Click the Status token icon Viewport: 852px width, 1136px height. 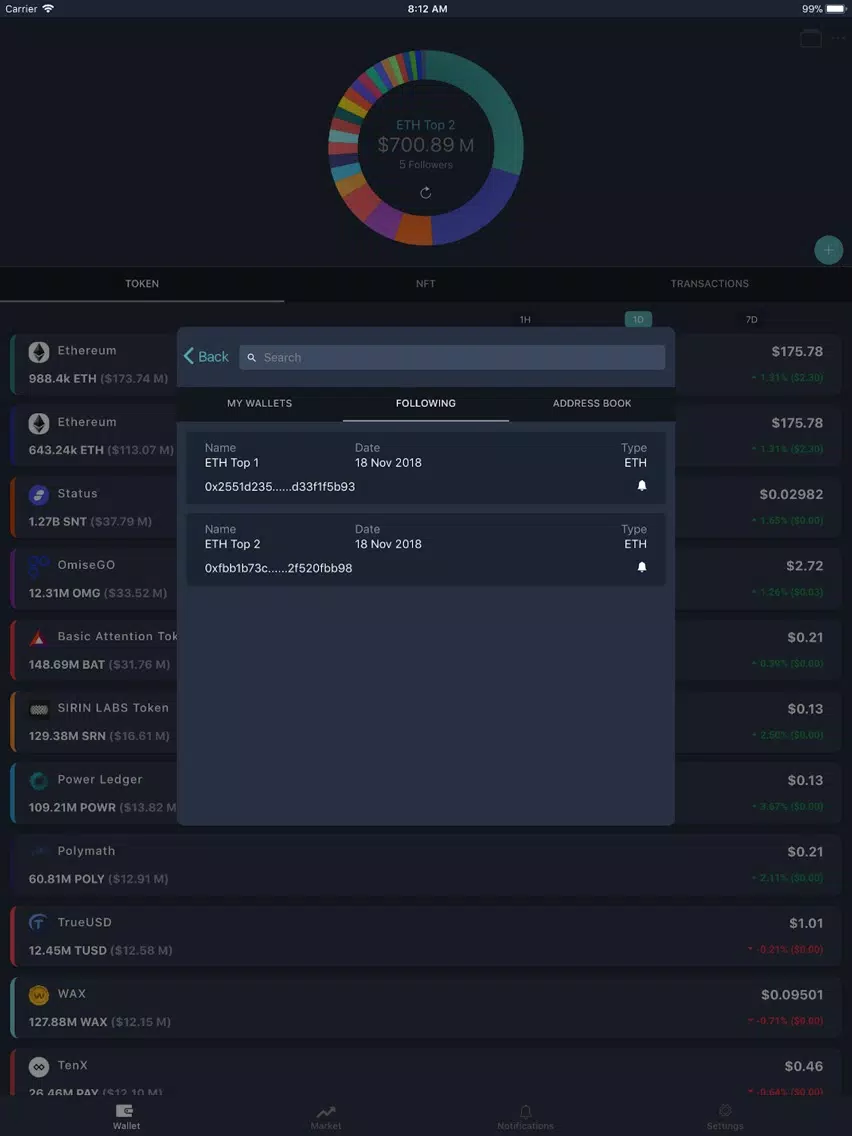(39, 495)
